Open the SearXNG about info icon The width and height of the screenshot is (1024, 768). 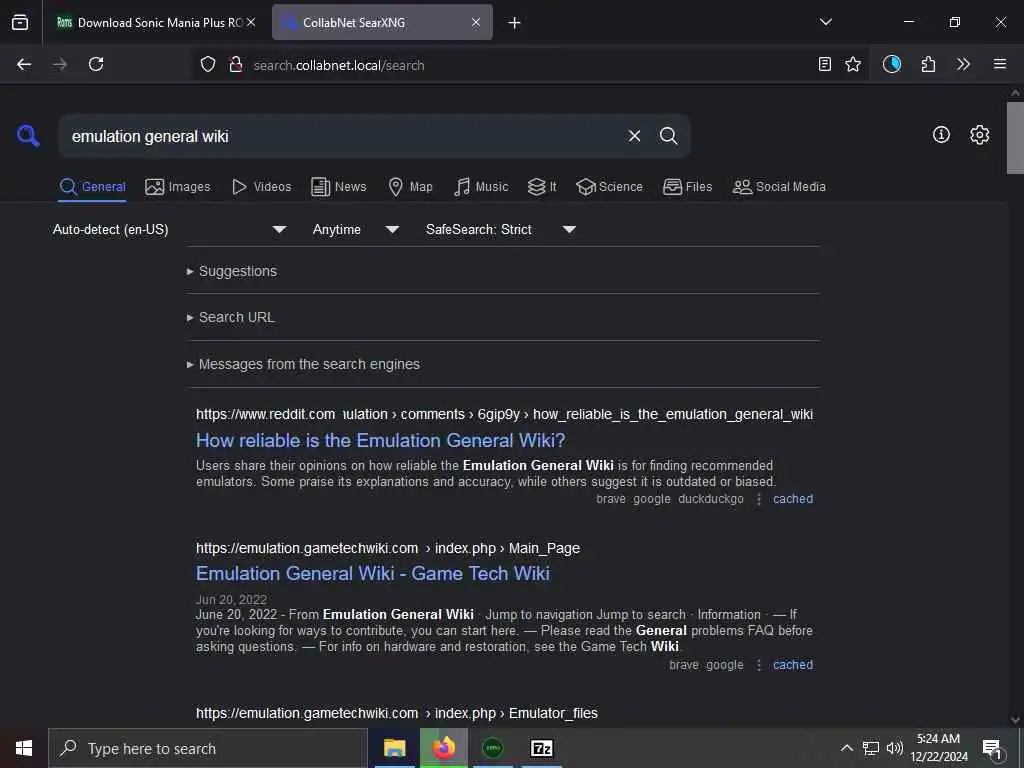tap(941, 135)
